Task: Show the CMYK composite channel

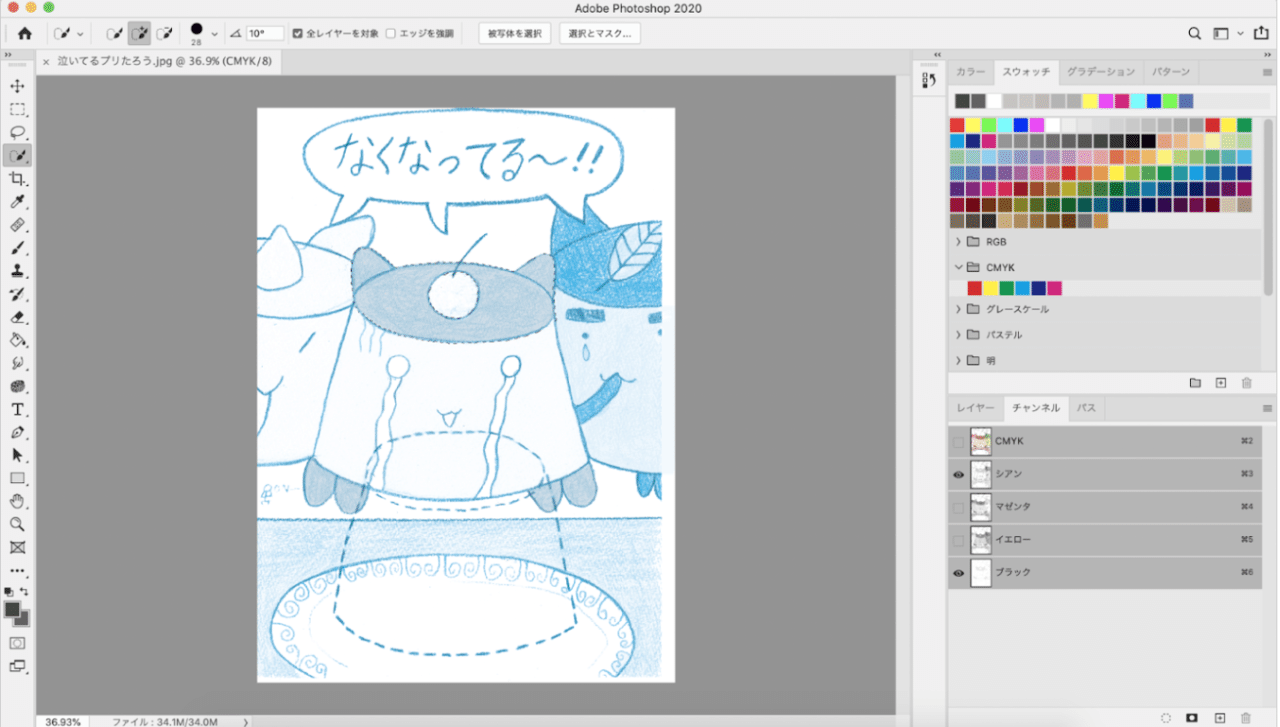Action: click(958, 441)
